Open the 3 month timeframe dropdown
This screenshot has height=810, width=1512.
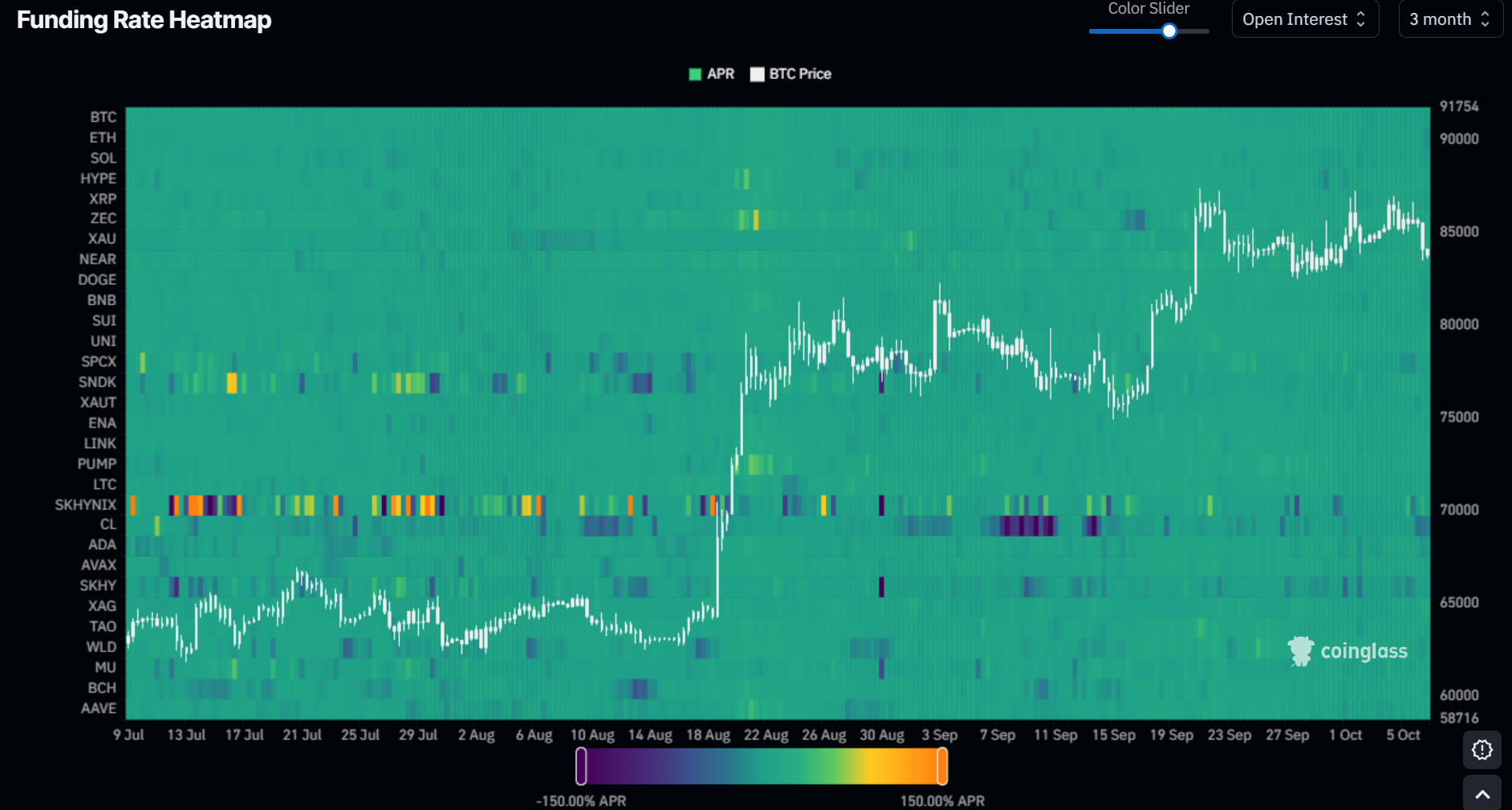tap(1450, 19)
